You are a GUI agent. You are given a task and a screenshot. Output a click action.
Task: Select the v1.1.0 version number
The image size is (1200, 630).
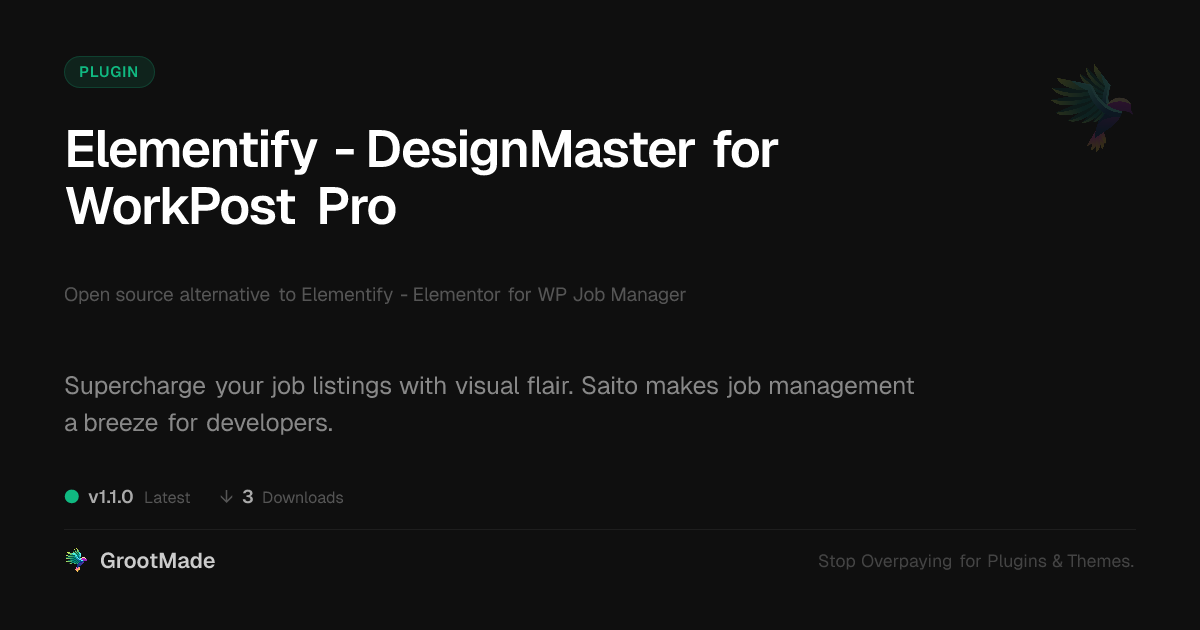pos(111,497)
